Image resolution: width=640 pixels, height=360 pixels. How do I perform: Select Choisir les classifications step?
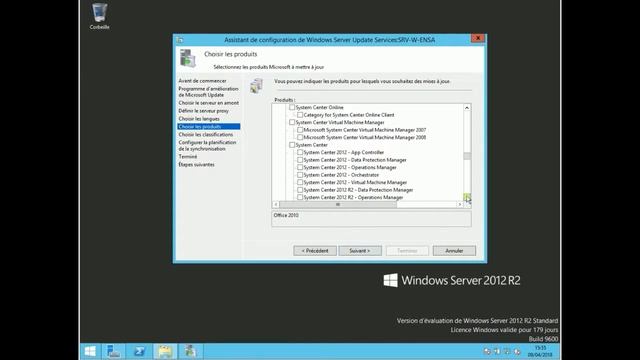(x=206, y=135)
